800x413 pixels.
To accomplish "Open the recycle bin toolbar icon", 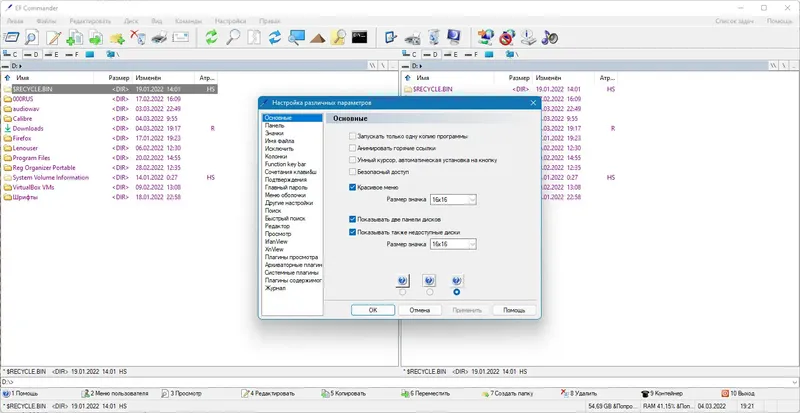I will click(433, 37).
